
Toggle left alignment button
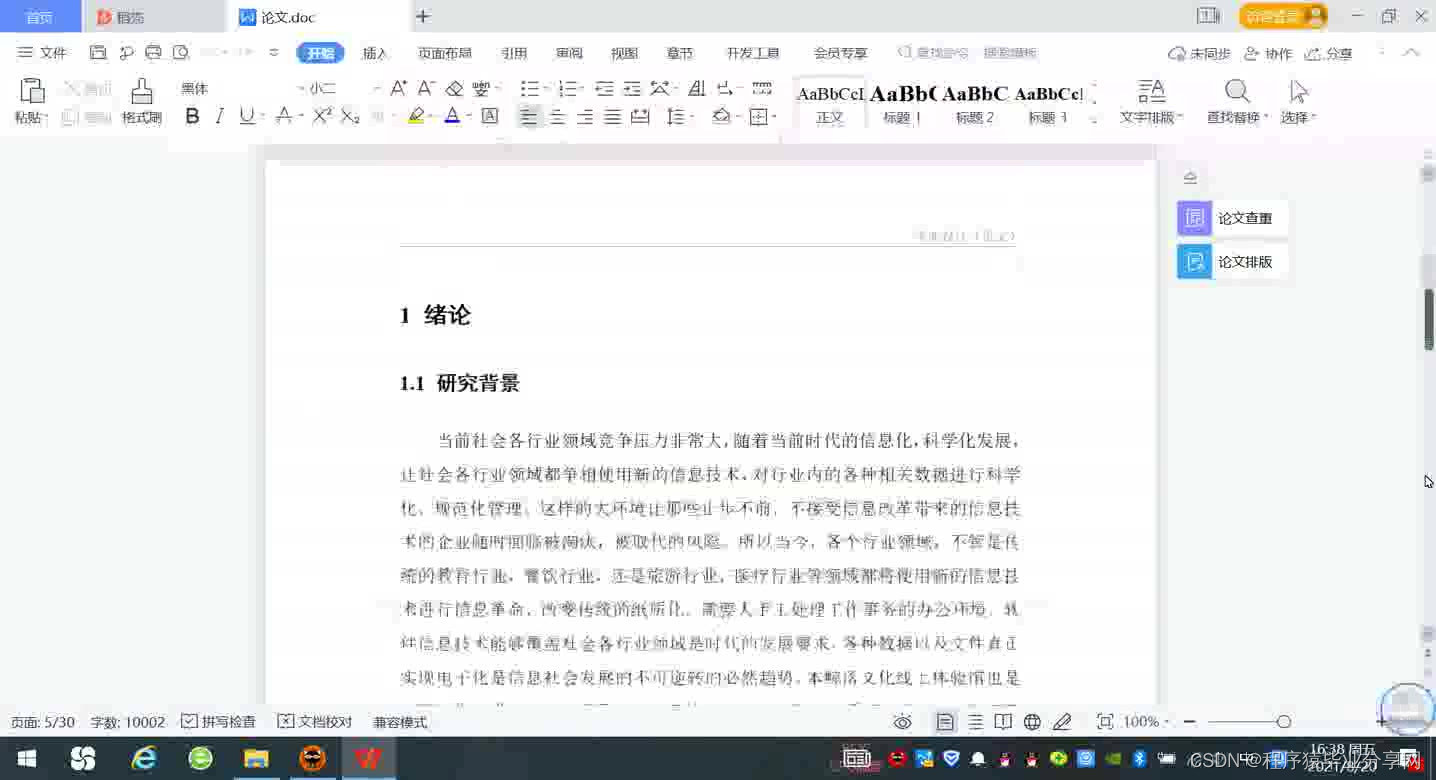click(x=529, y=117)
